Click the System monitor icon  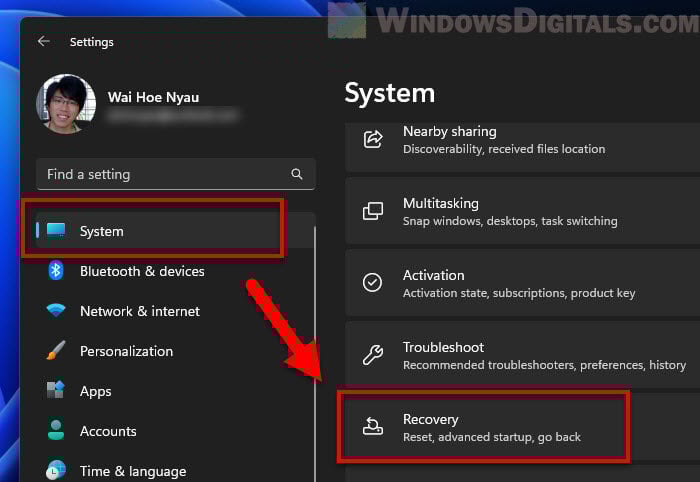tap(56, 231)
